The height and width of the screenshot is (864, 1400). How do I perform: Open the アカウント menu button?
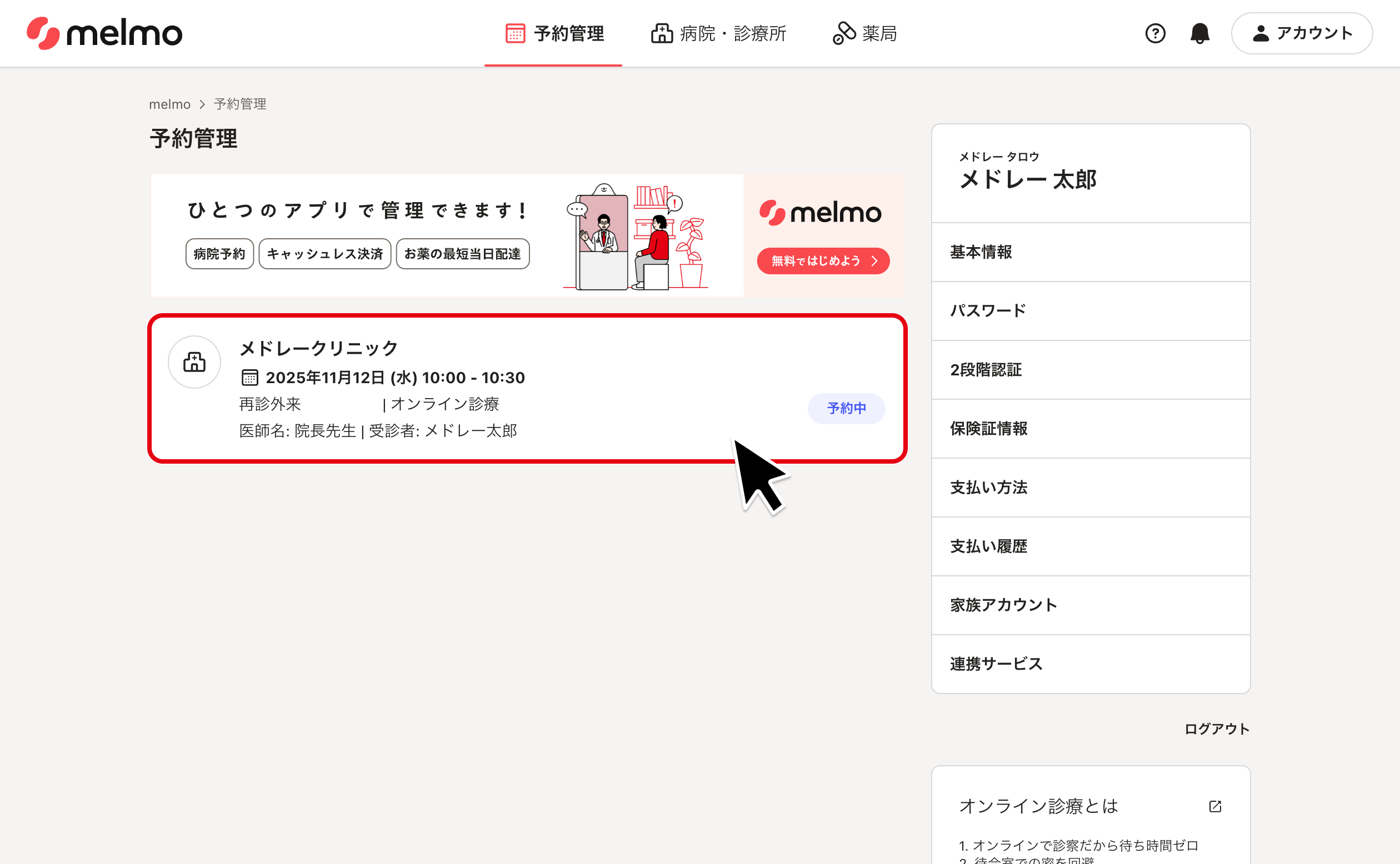(1302, 33)
